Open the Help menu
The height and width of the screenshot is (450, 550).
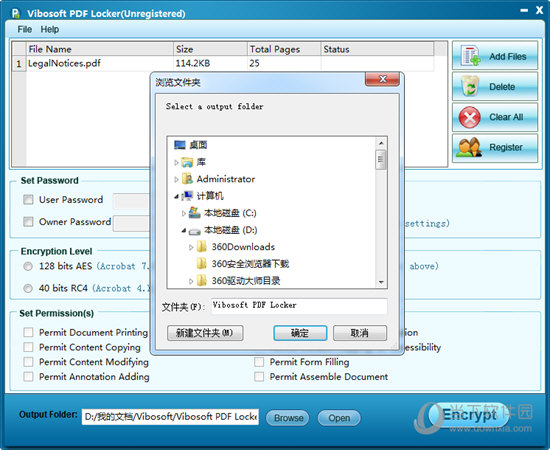pos(50,29)
